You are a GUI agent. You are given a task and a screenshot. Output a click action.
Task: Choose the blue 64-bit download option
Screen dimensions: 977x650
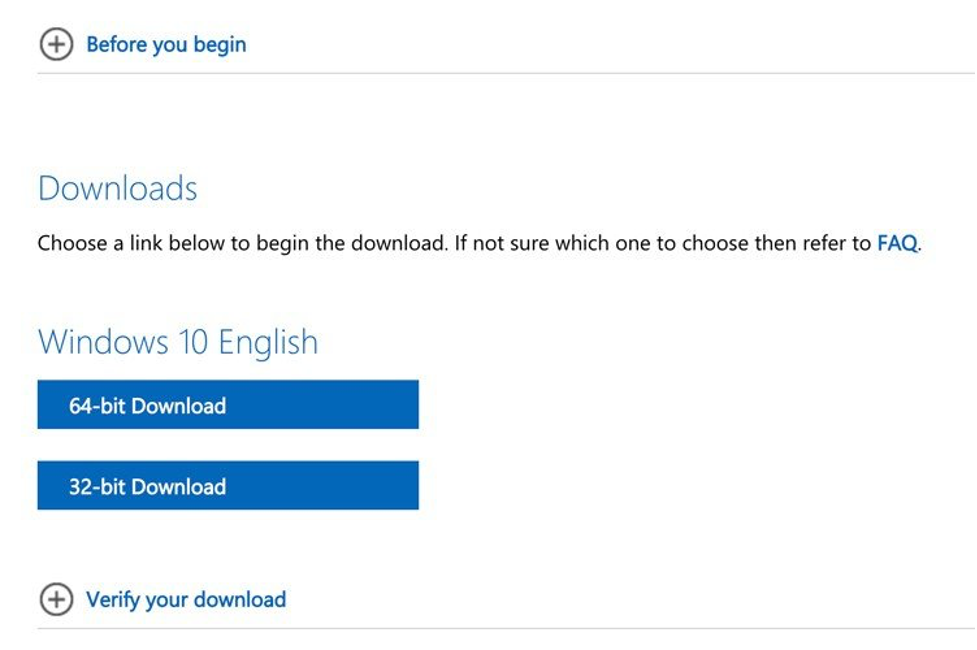[228, 404]
